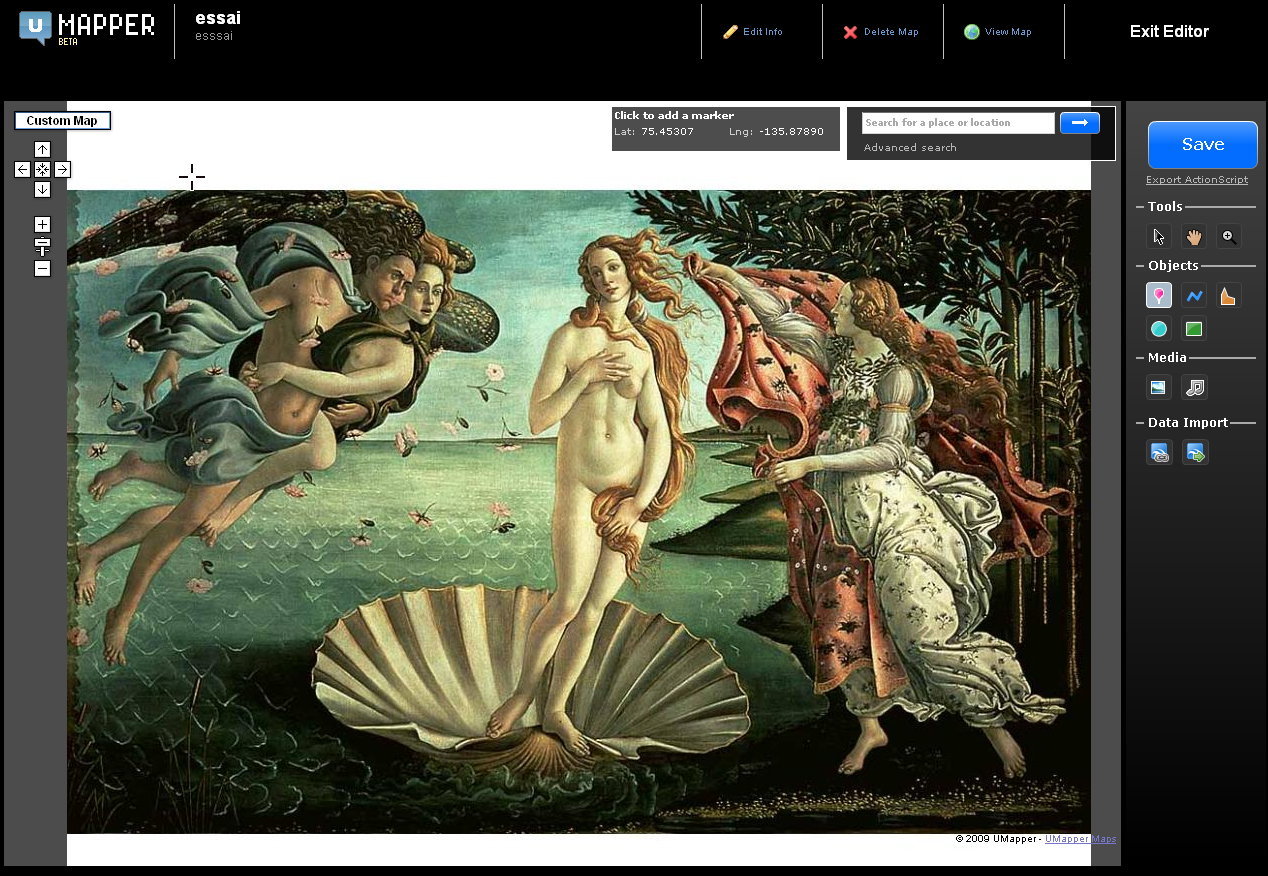
Task: Zoom in with plus button
Action: pyautogui.click(x=42, y=224)
